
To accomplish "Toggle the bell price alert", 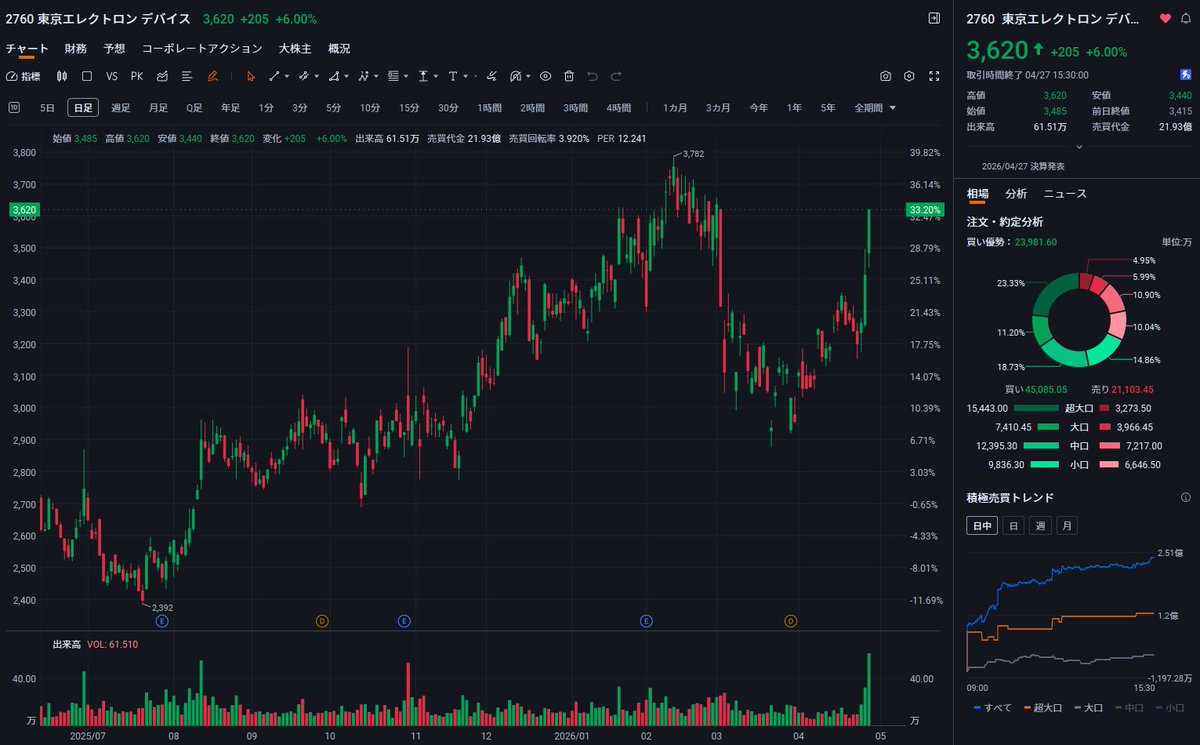I will [1185, 18].
